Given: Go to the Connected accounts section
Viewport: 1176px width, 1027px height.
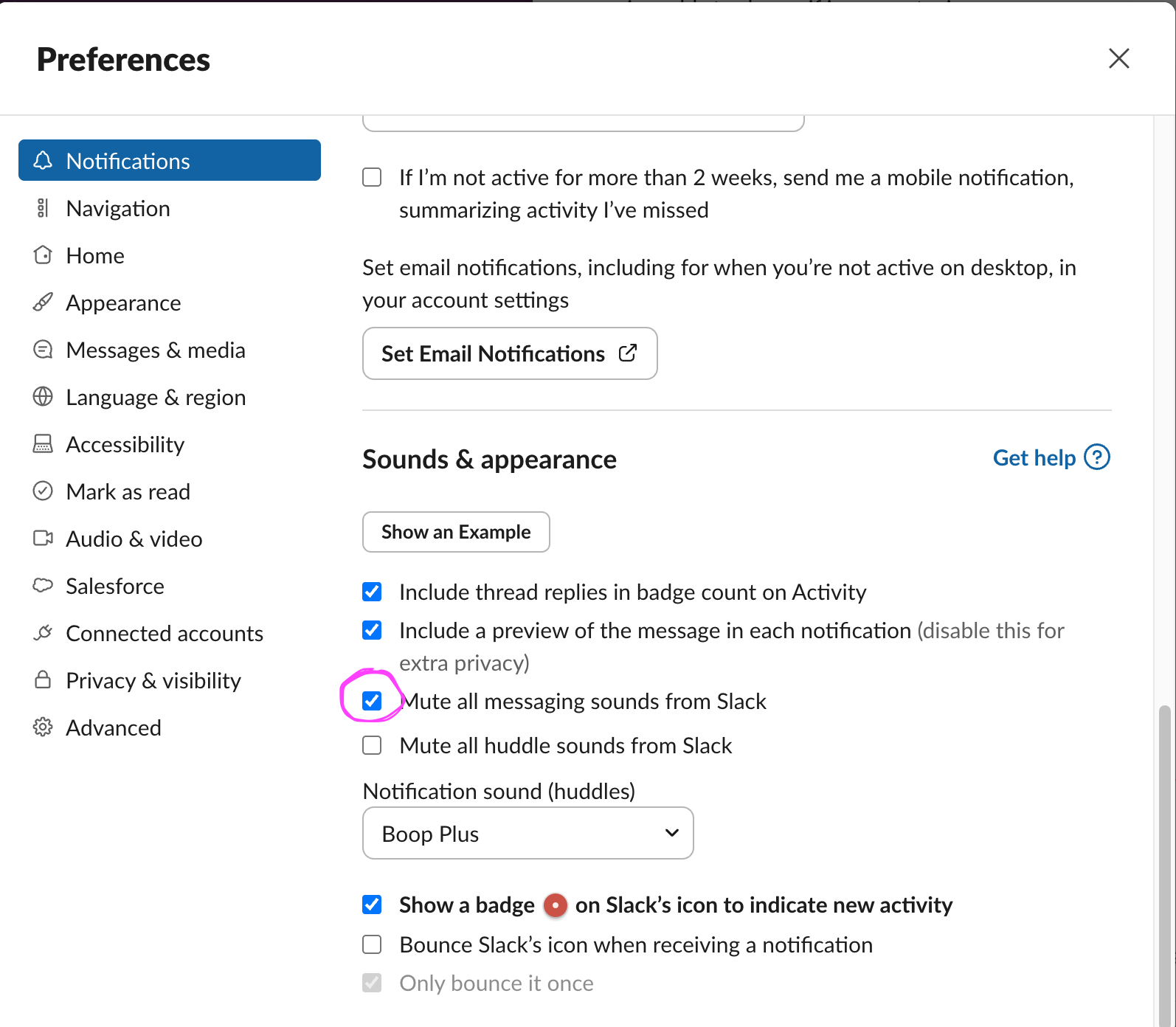Looking at the screenshot, I should click(x=164, y=633).
